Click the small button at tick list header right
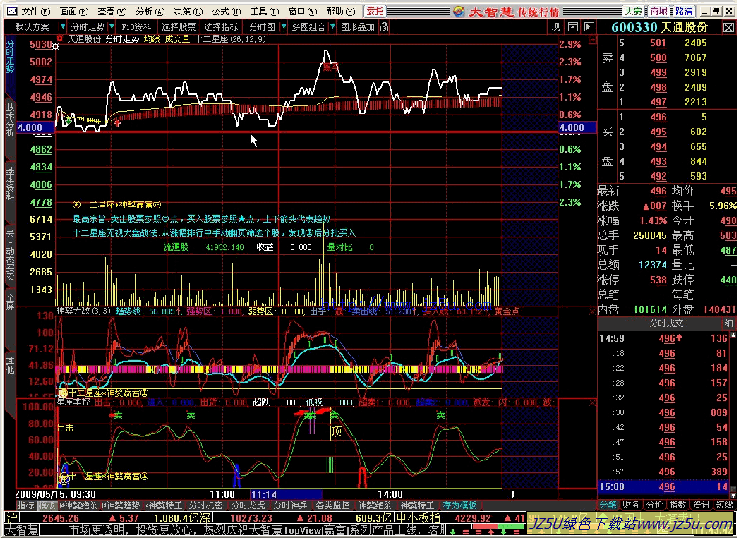This screenshot has width=737, height=538. 728,323
